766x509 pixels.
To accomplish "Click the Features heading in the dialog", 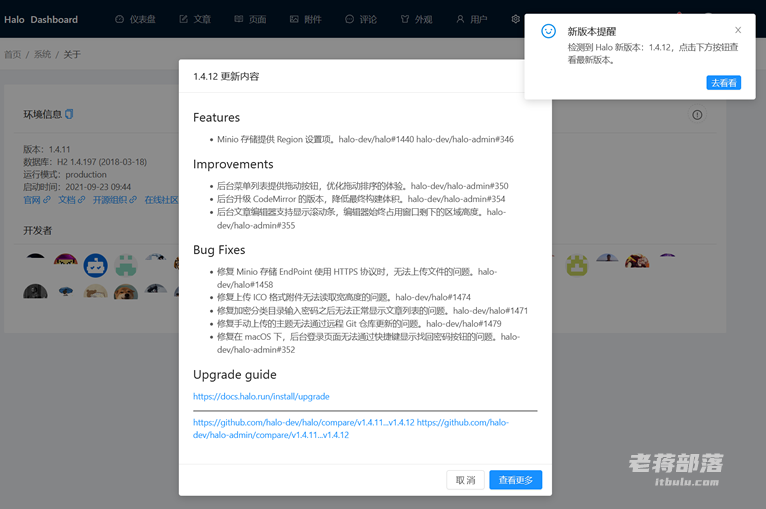I will 216,117.
